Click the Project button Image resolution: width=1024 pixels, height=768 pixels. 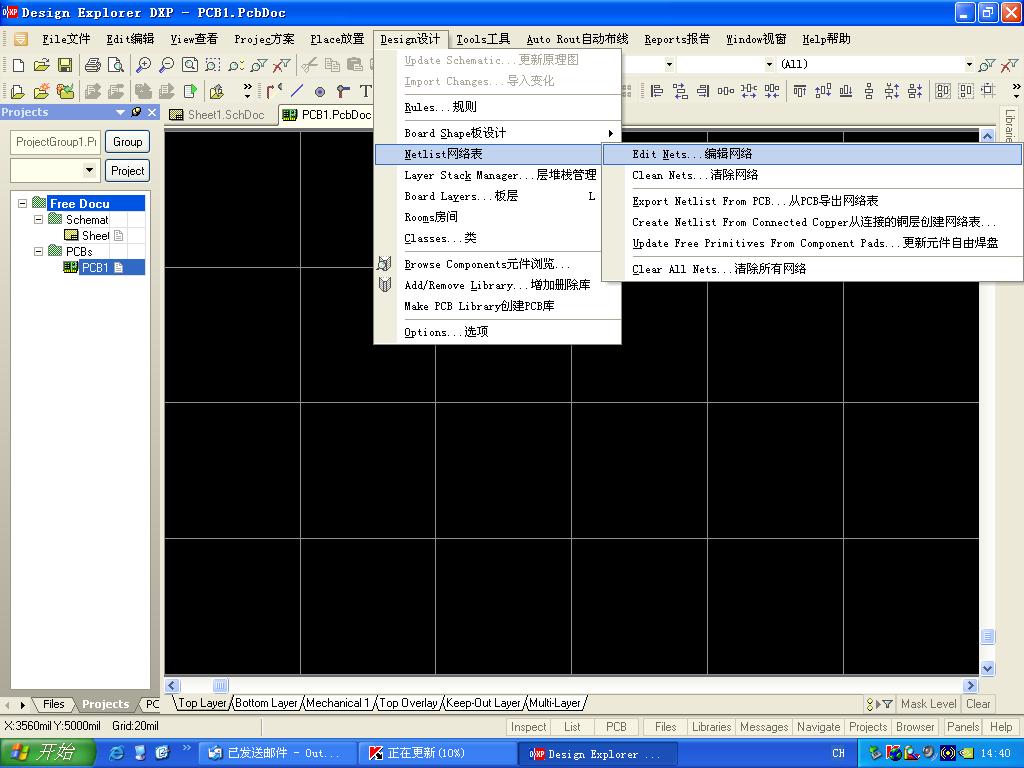[x=127, y=171]
